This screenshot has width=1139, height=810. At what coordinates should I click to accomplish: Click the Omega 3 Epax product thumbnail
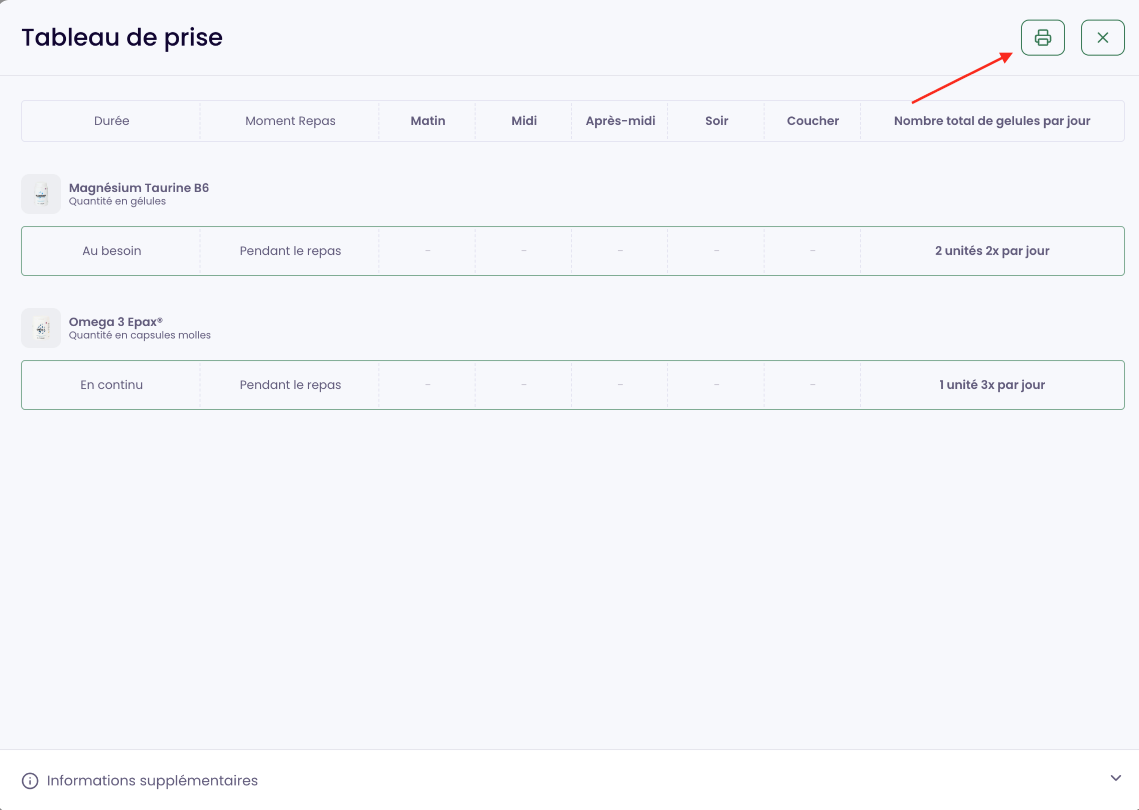pos(41,328)
